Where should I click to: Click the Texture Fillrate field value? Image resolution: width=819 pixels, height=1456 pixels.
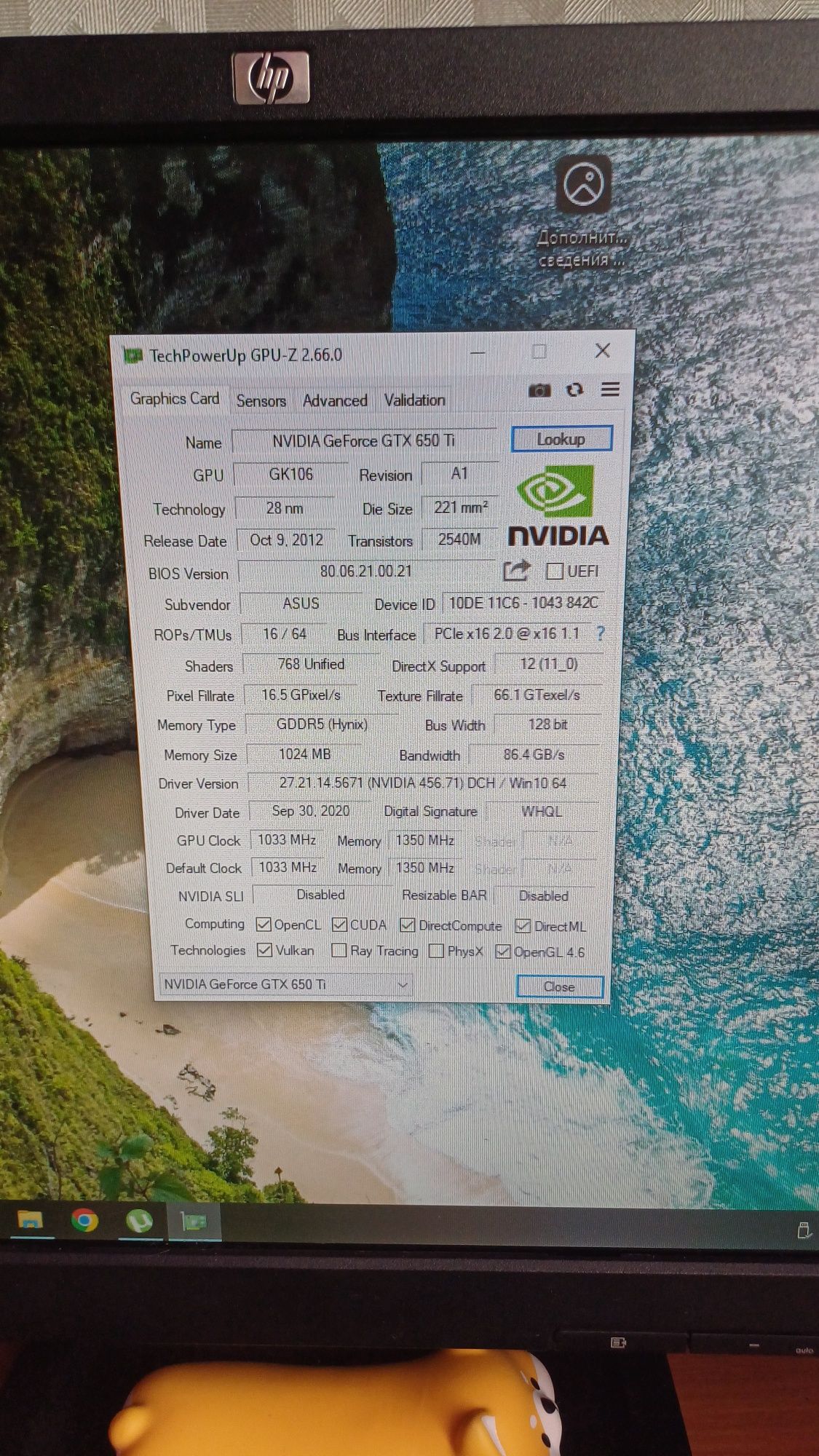537,695
